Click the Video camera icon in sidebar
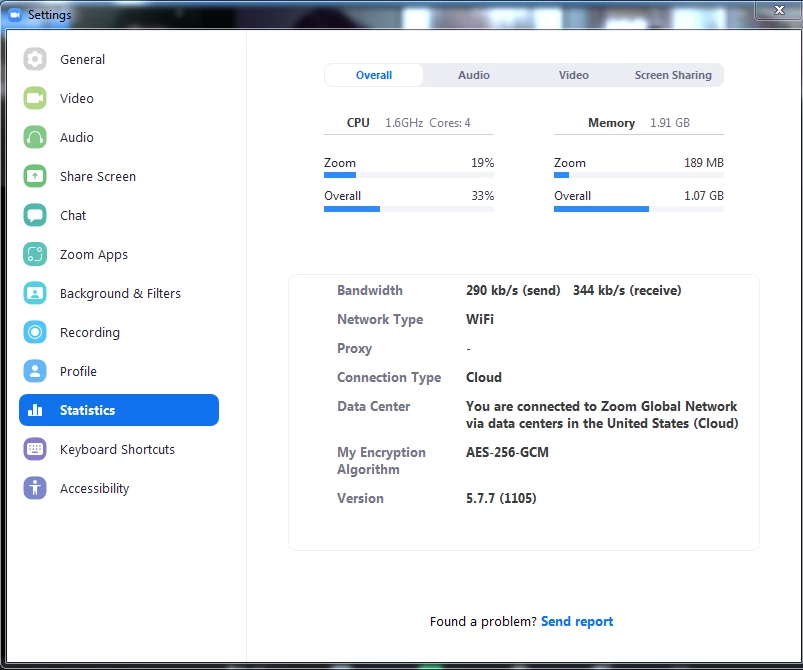 coord(35,98)
